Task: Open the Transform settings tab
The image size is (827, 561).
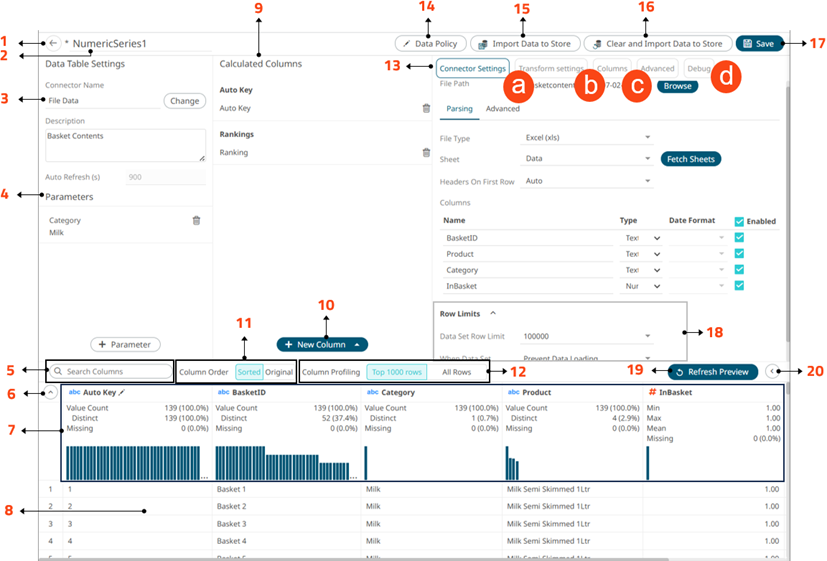Action: (x=551, y=69)
